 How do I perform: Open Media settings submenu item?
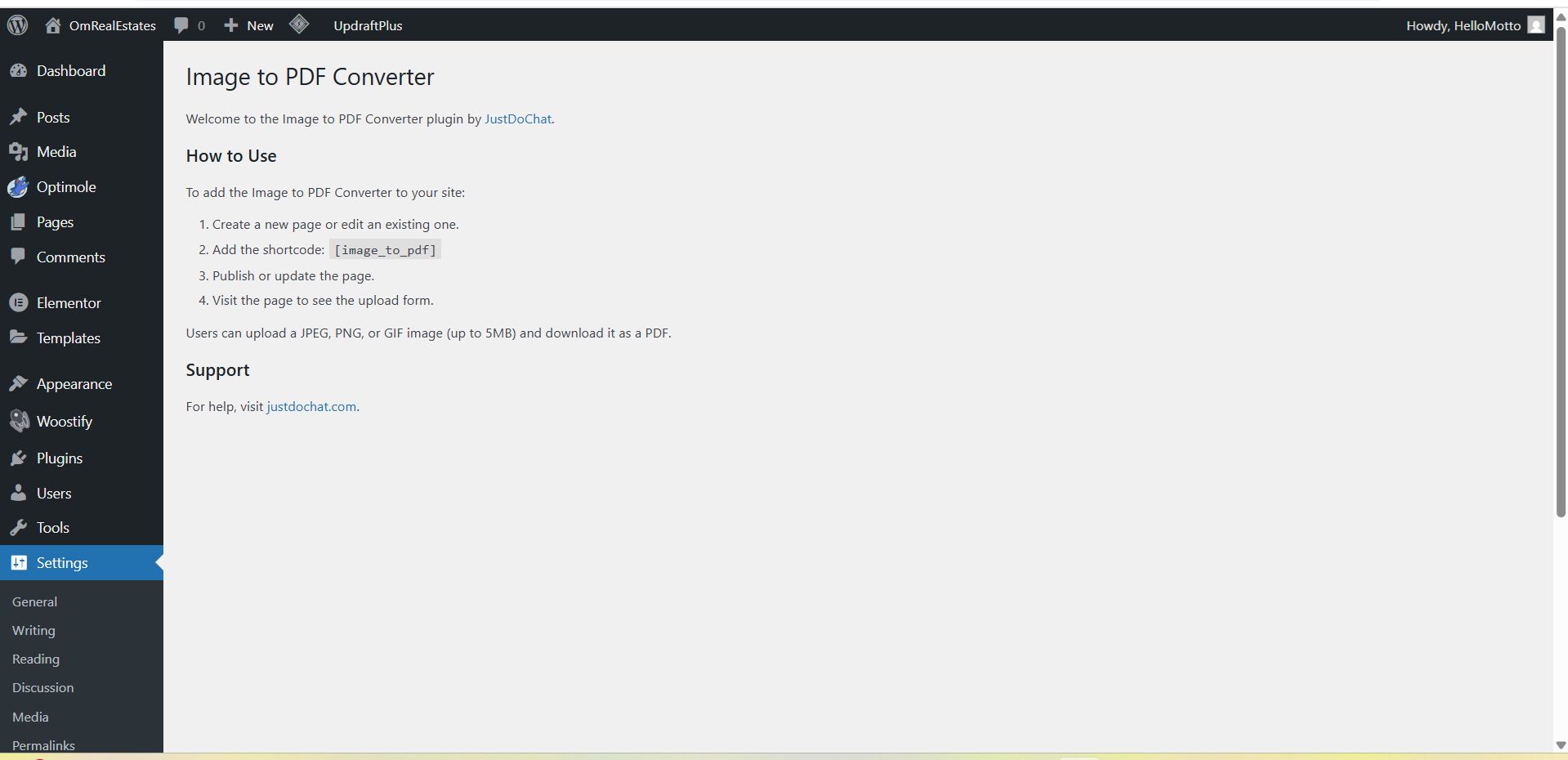click(30, 717)
